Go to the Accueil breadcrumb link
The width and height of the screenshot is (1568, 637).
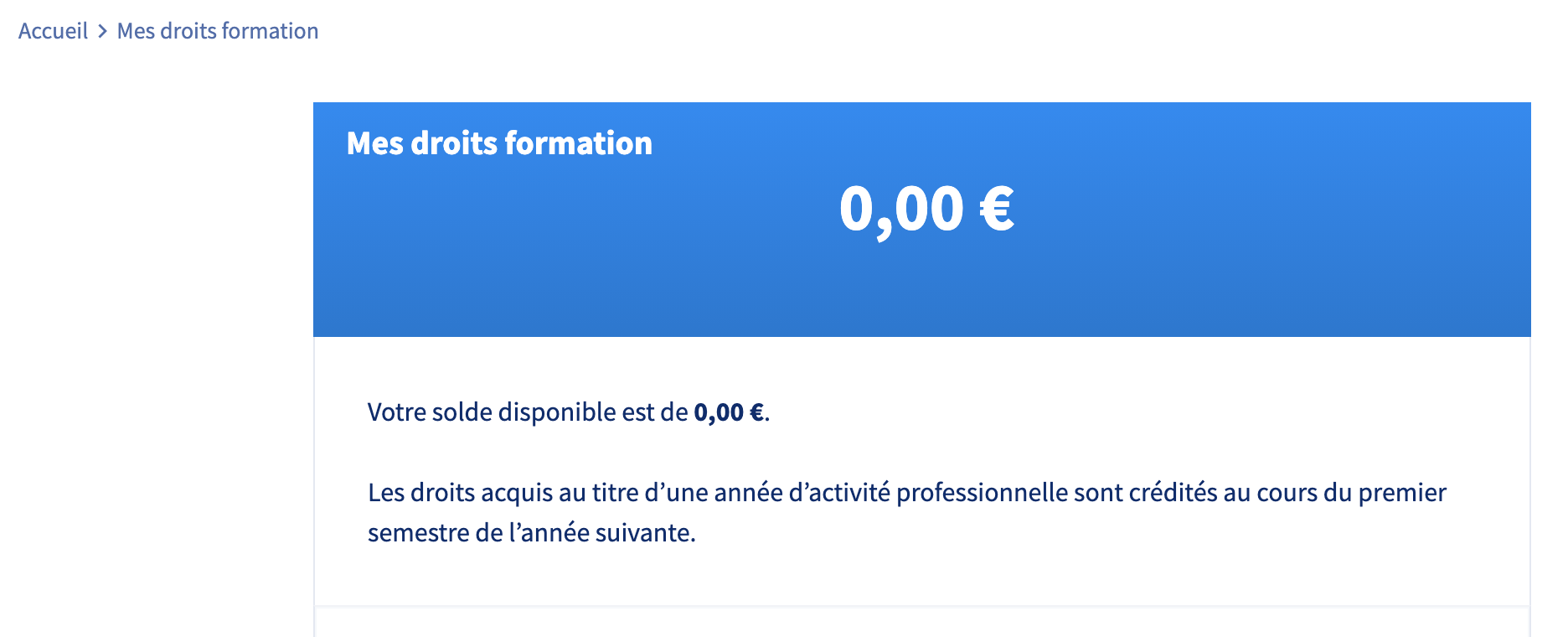(x=53, y=31)
